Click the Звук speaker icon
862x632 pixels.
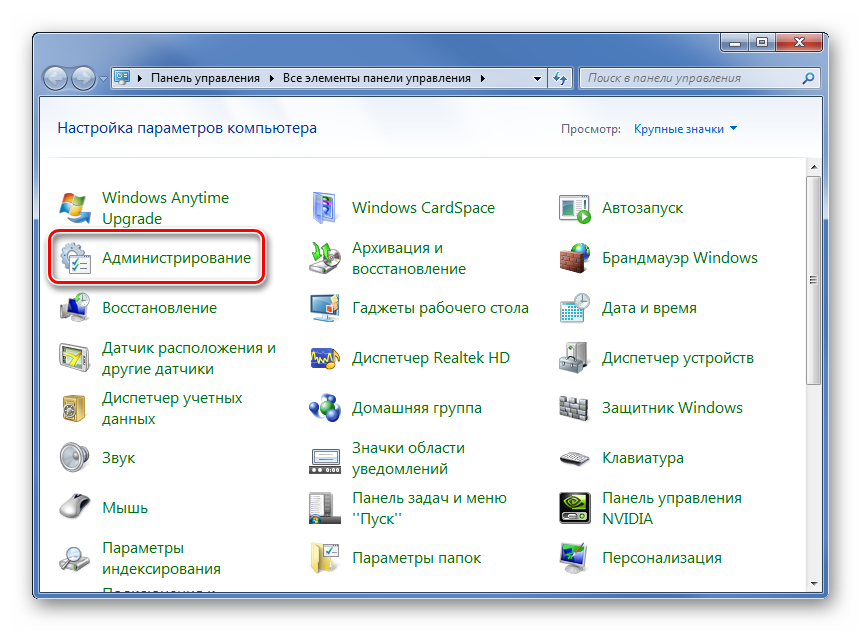coord(75,458)
